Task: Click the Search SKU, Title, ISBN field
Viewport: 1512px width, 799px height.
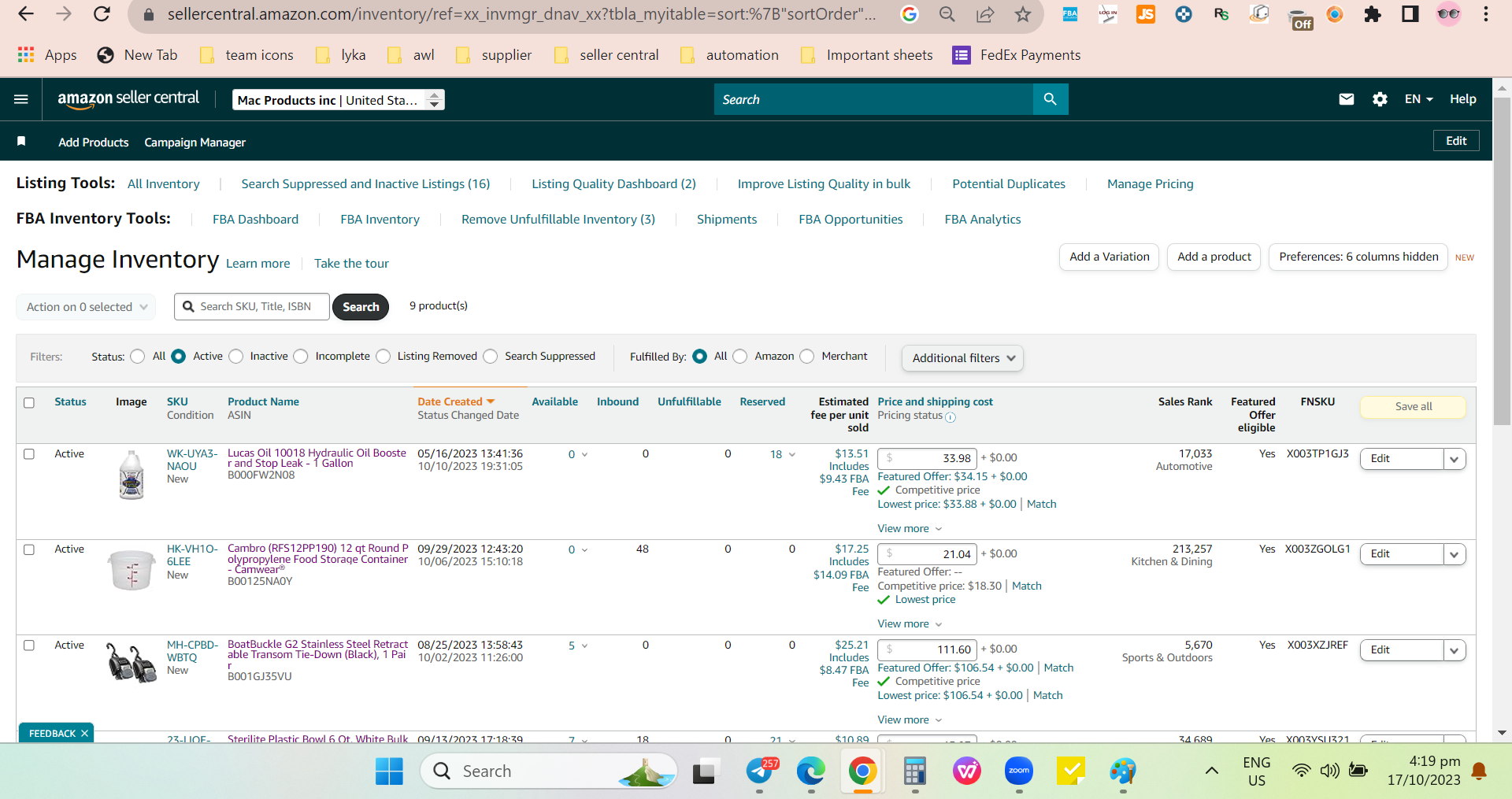Action: [252, 306]
